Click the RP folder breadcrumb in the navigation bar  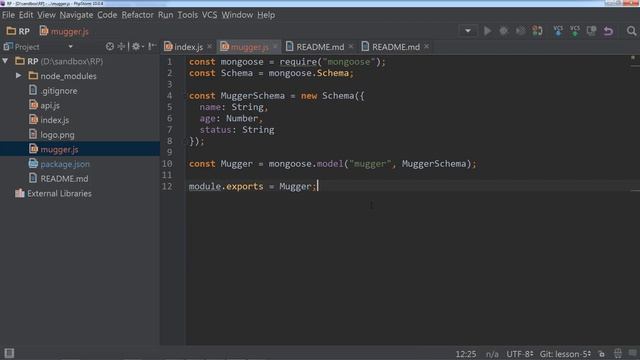[x=18, y=31]
